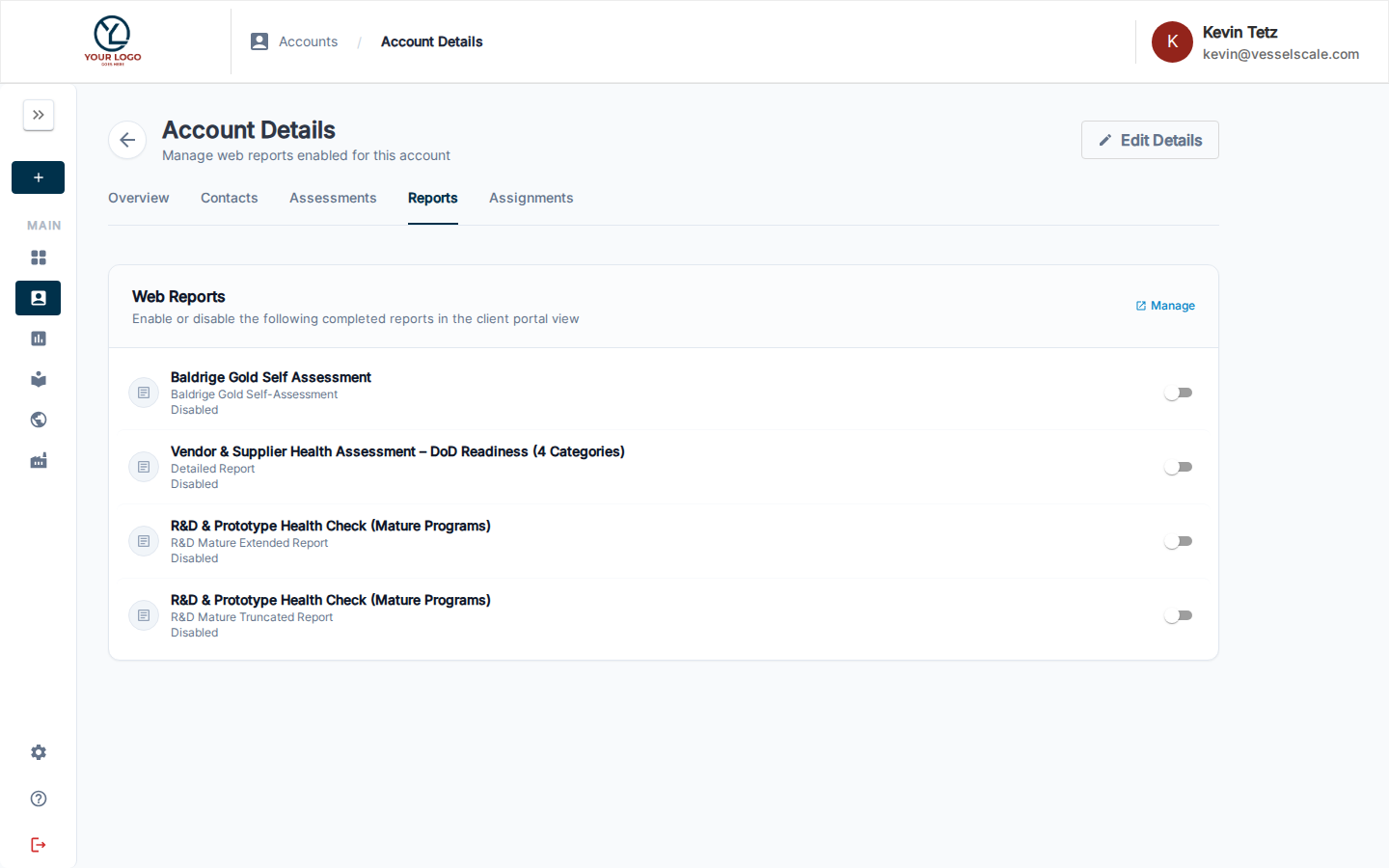Click the Kevin Tetz user name
1389x868 pixels.
coord(1239,32)
